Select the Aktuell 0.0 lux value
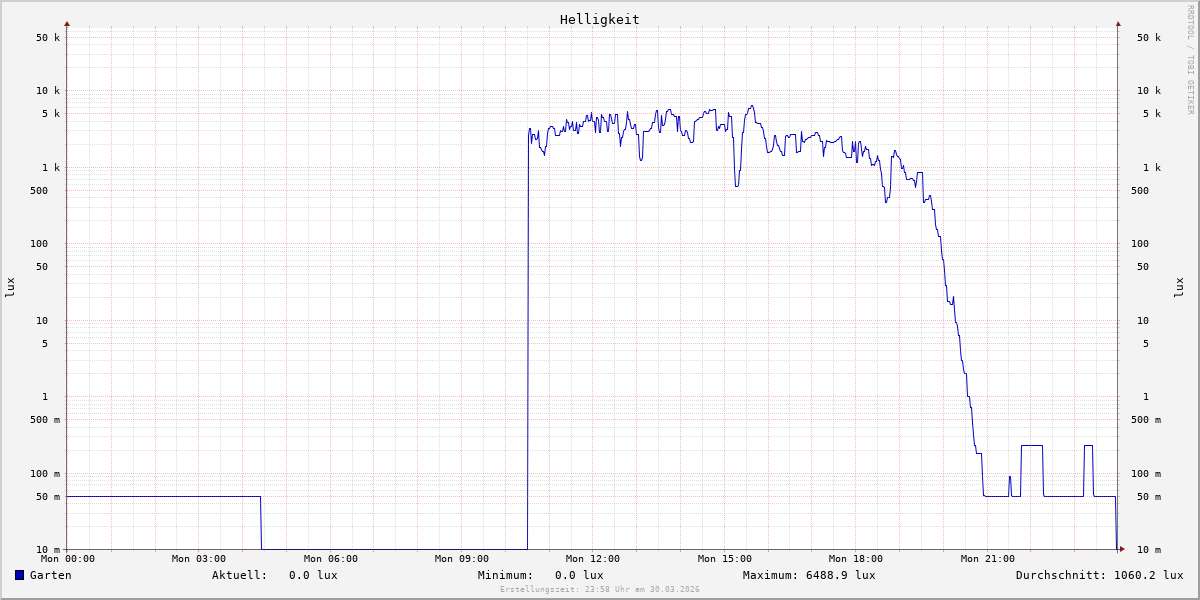 pyautogui.click(x=313, y=575)
